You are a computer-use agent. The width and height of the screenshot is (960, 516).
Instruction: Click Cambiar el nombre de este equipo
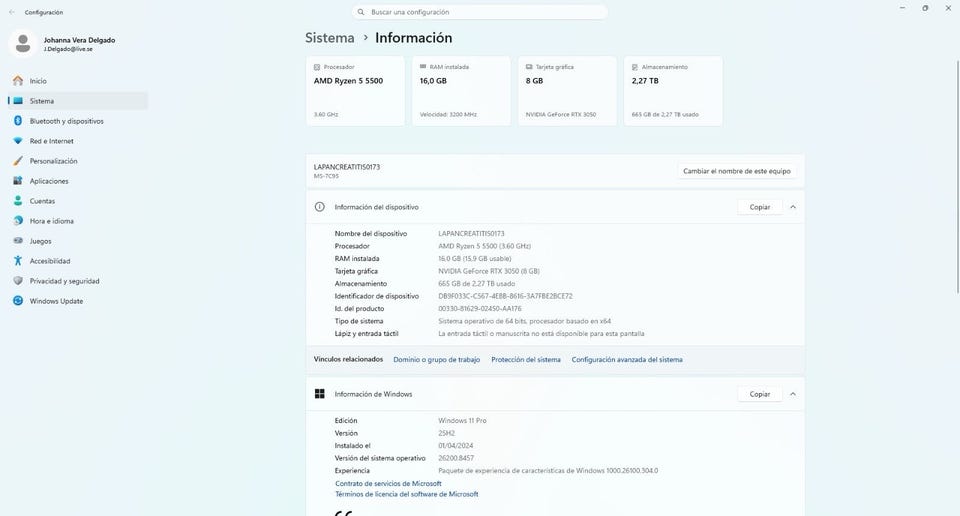click(737, 171)
